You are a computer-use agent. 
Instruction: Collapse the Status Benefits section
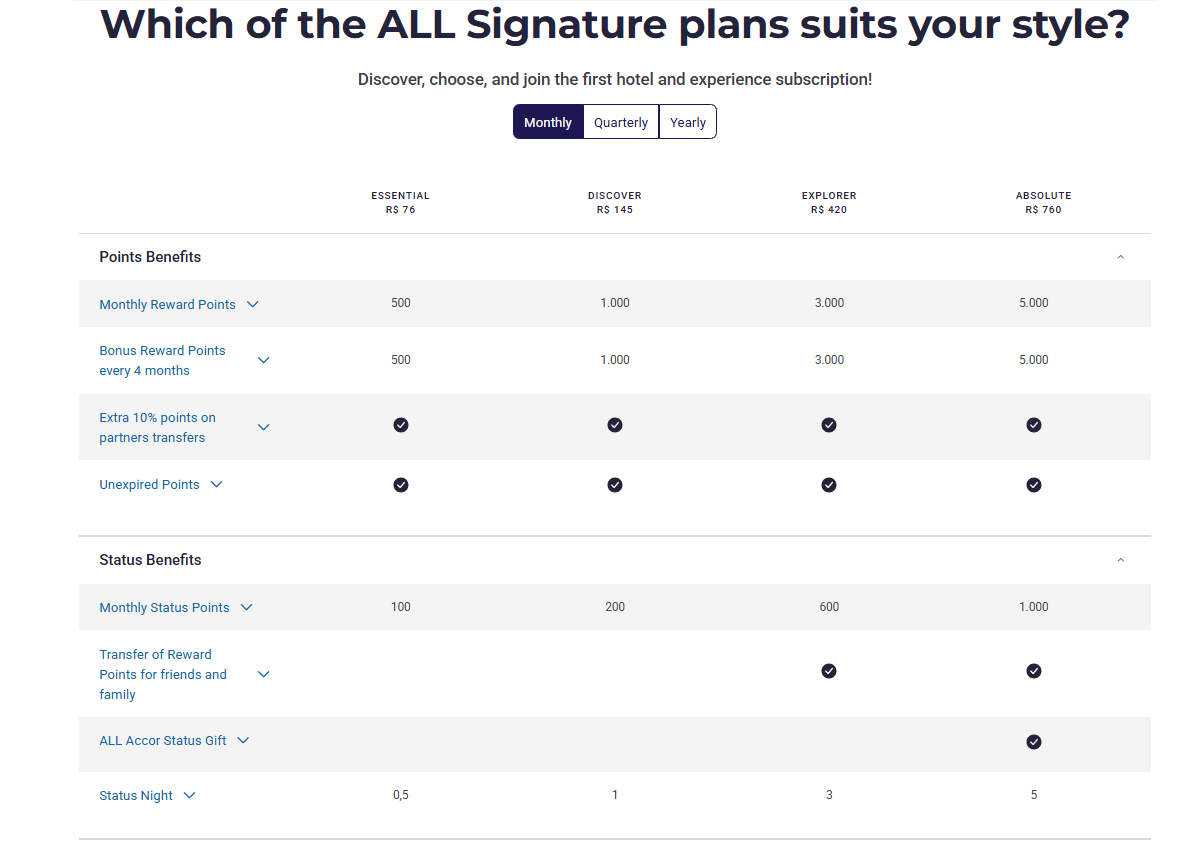1120,560
